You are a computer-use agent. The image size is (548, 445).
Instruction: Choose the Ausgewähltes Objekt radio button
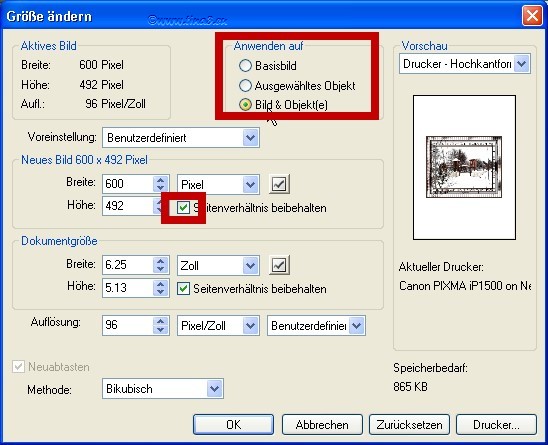point(245,85)
